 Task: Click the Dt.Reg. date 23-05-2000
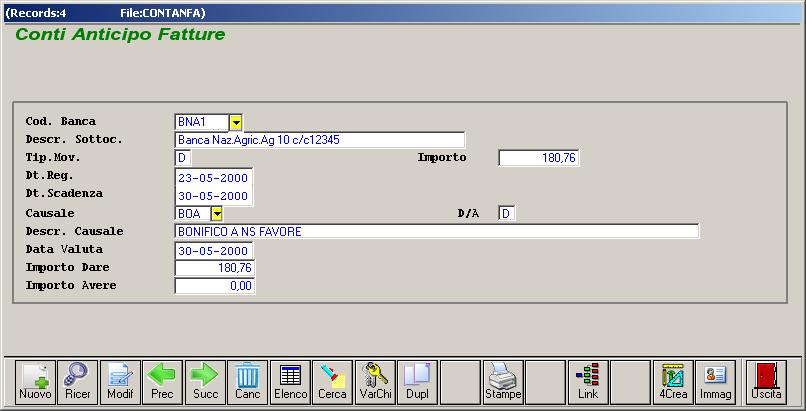click(x=214, y=178)
